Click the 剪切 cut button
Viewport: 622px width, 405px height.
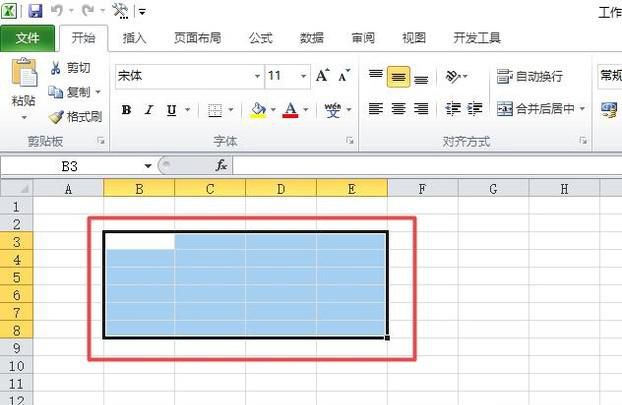[x=71, y=68]
